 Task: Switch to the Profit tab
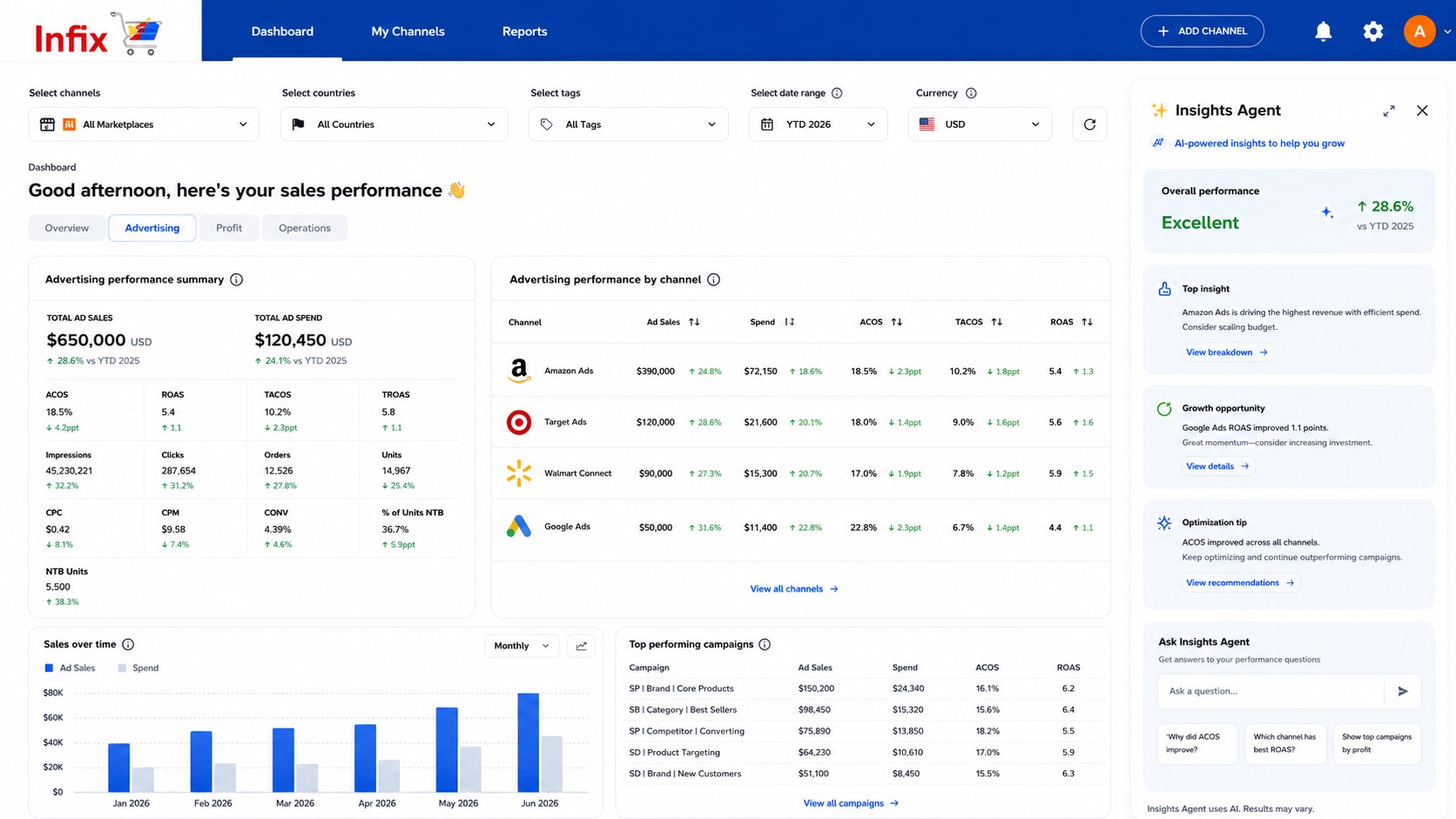pos(229,228)
